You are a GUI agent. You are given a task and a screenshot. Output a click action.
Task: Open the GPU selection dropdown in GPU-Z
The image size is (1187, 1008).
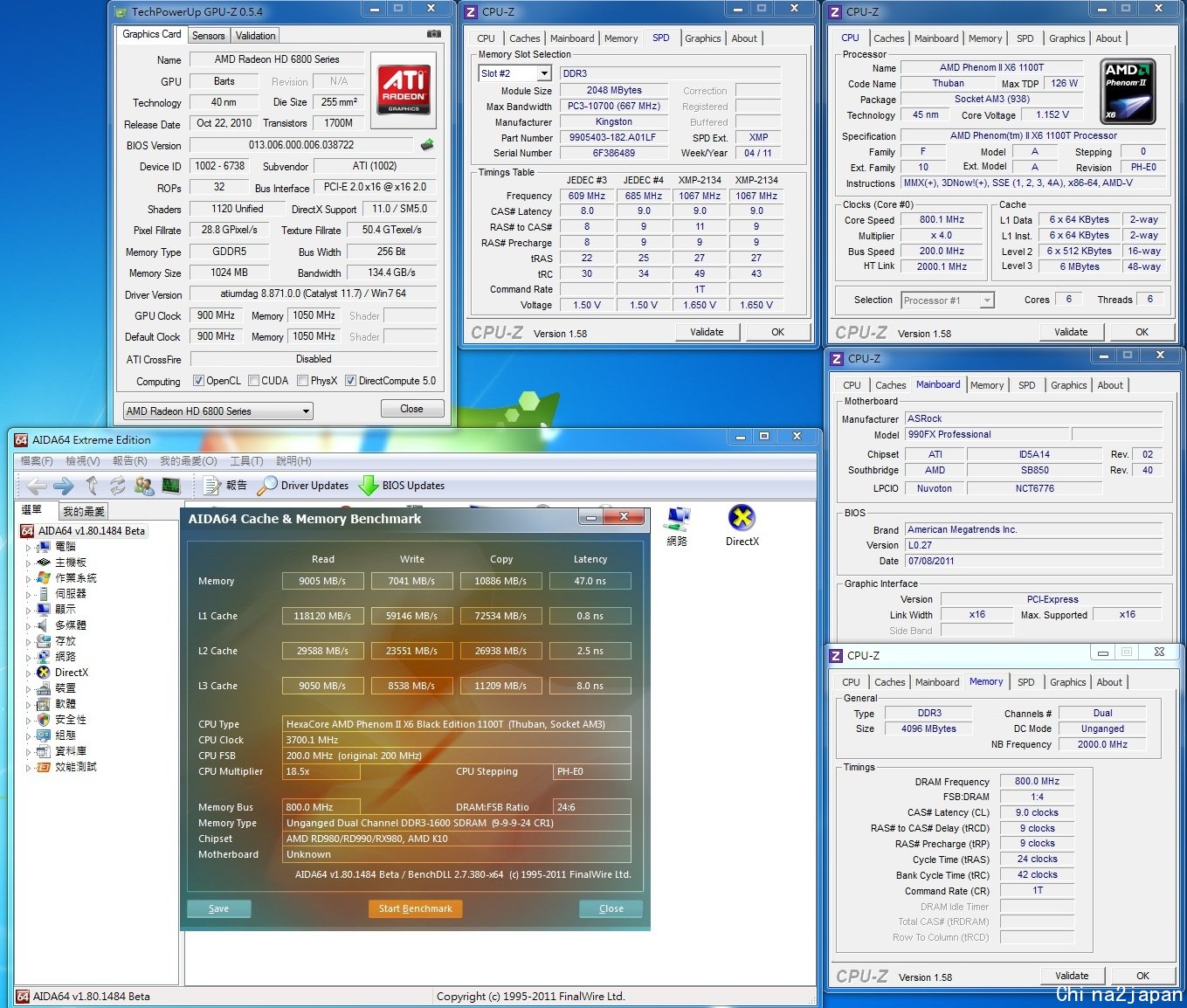pyautogui.click(x=217, y=411)
